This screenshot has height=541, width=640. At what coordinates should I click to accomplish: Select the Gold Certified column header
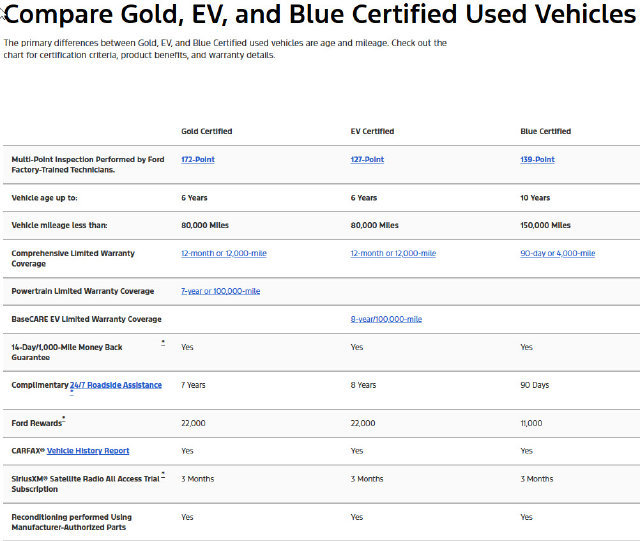(207, 131)
